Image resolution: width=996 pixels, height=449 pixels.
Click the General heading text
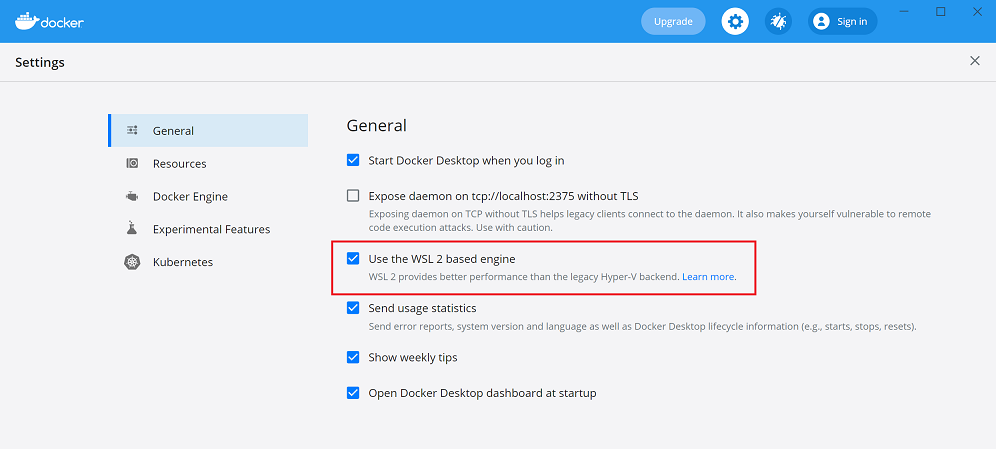pos(377,125)
